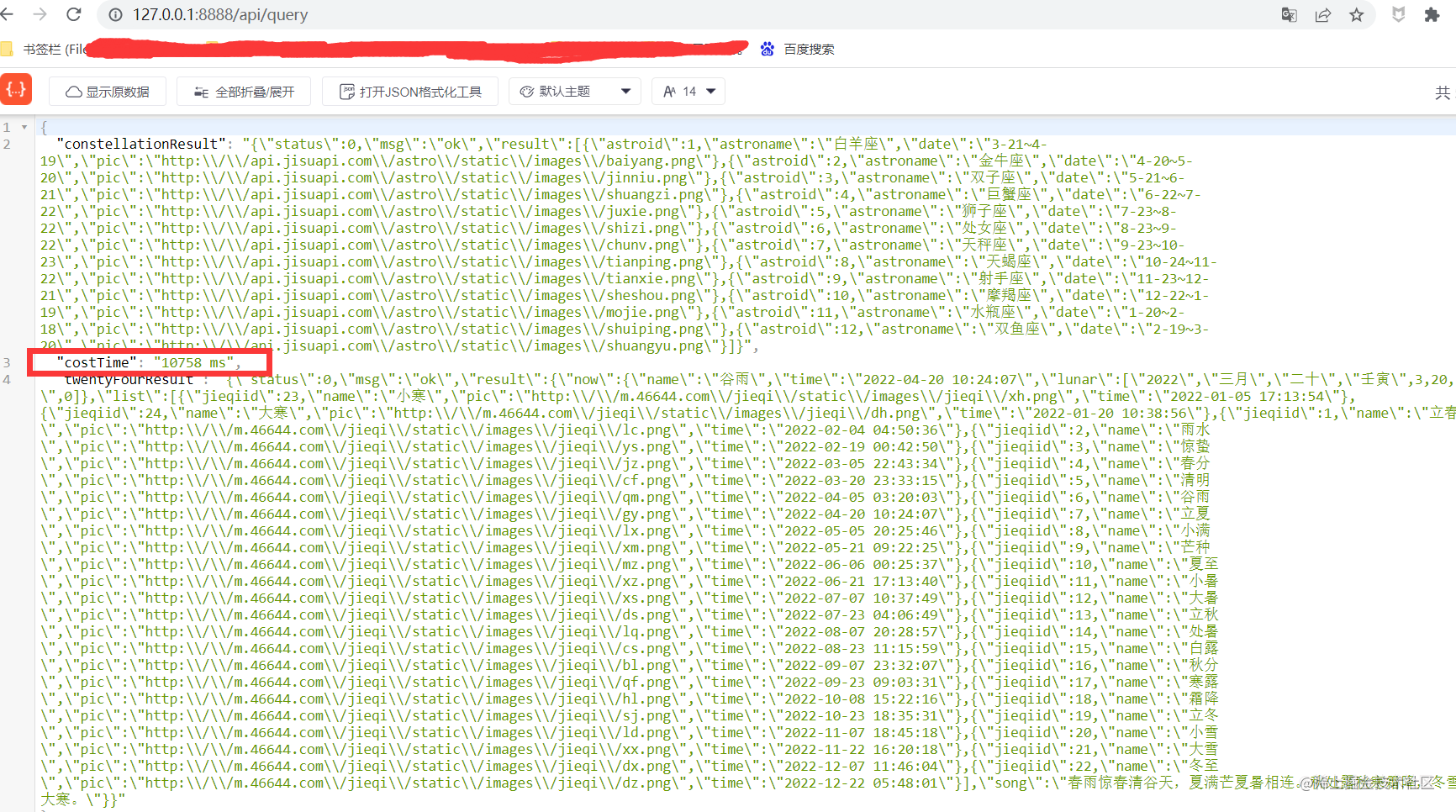Toggle 显示原数据 to show raw data
1456x812 pixels.
tap(108, 92)
